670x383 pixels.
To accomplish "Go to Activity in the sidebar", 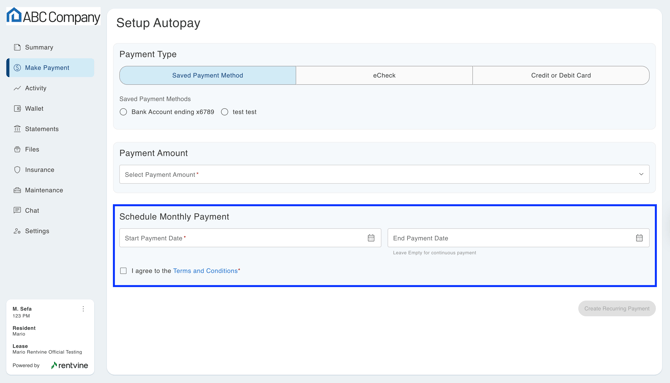I will coord(50,88).
